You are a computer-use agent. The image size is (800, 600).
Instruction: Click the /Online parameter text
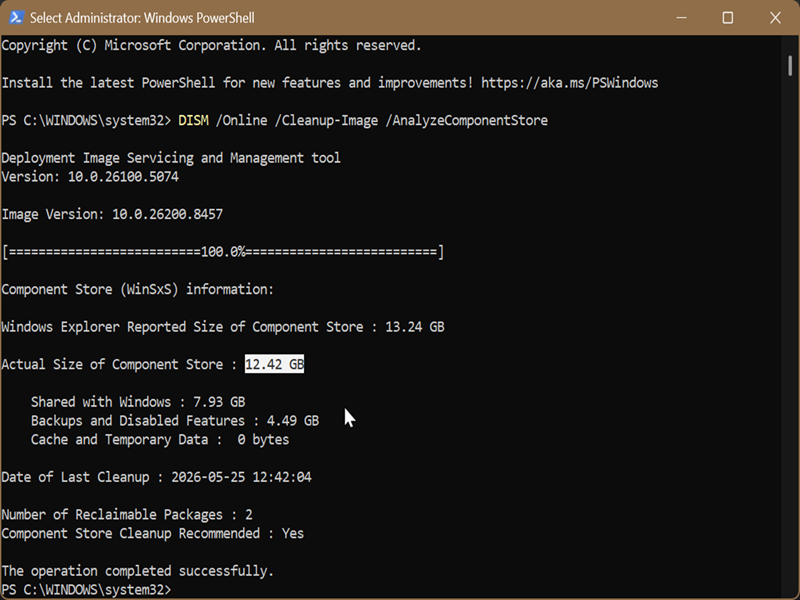241,120
